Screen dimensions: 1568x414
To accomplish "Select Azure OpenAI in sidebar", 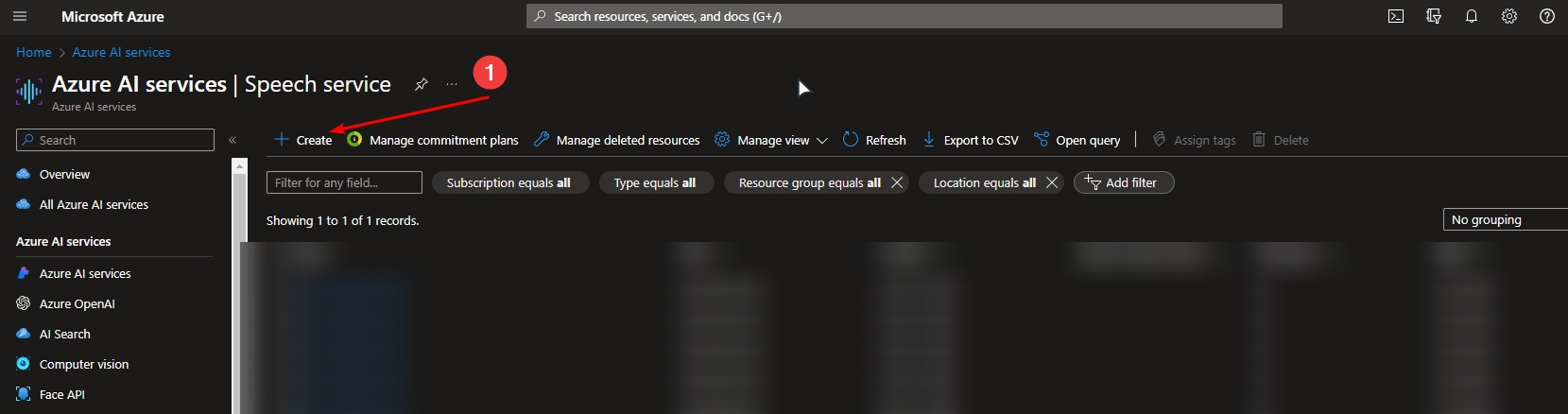I will pos(77,303).
